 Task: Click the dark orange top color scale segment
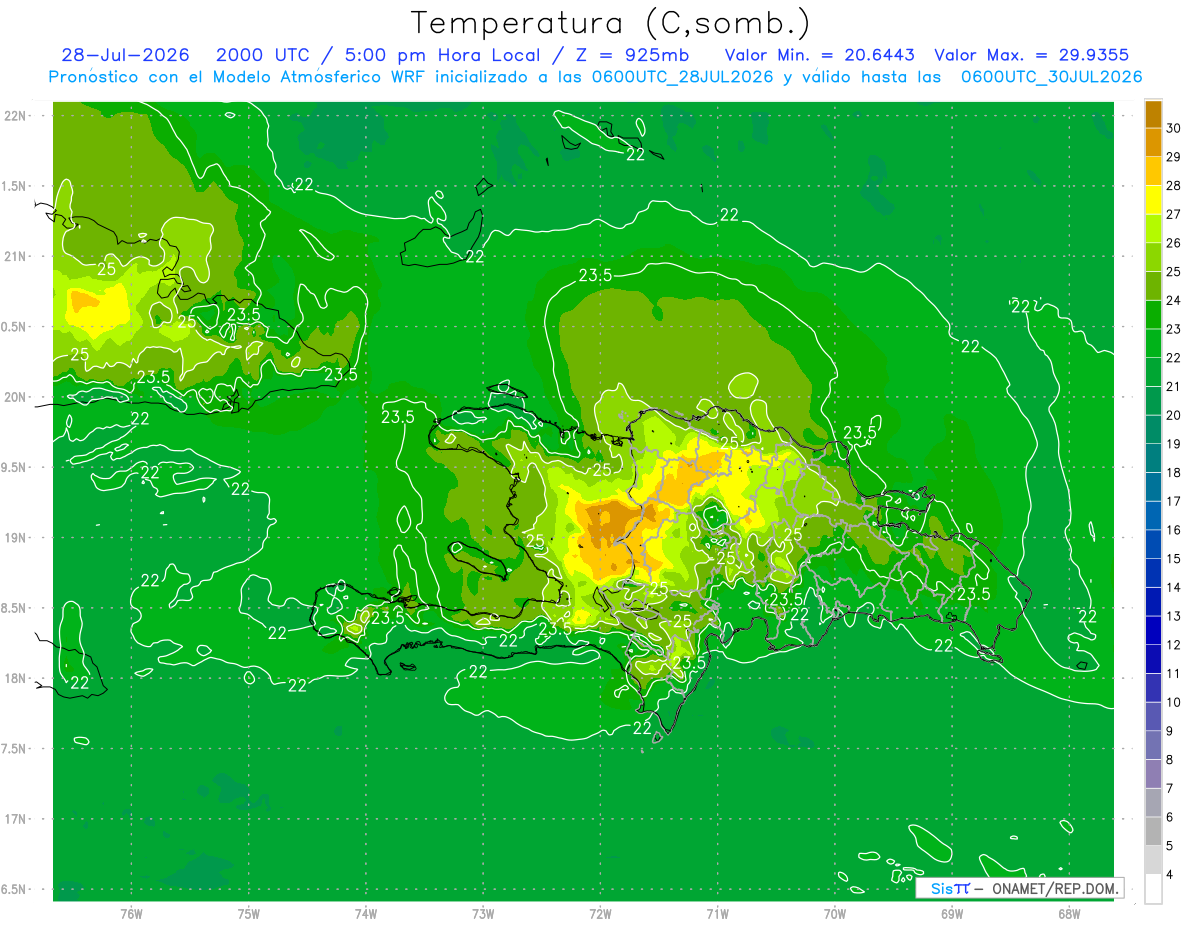click(x=1153, y=115)
